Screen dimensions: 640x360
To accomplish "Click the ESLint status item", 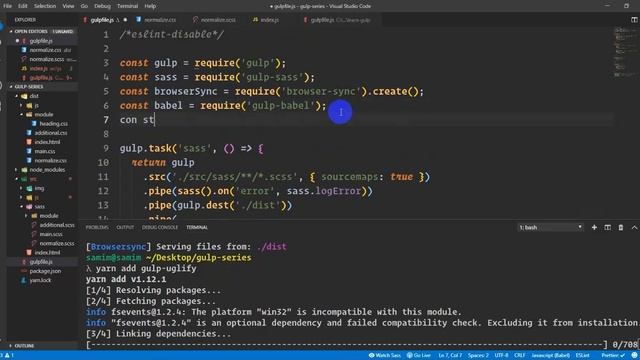I will coord(582,356).
